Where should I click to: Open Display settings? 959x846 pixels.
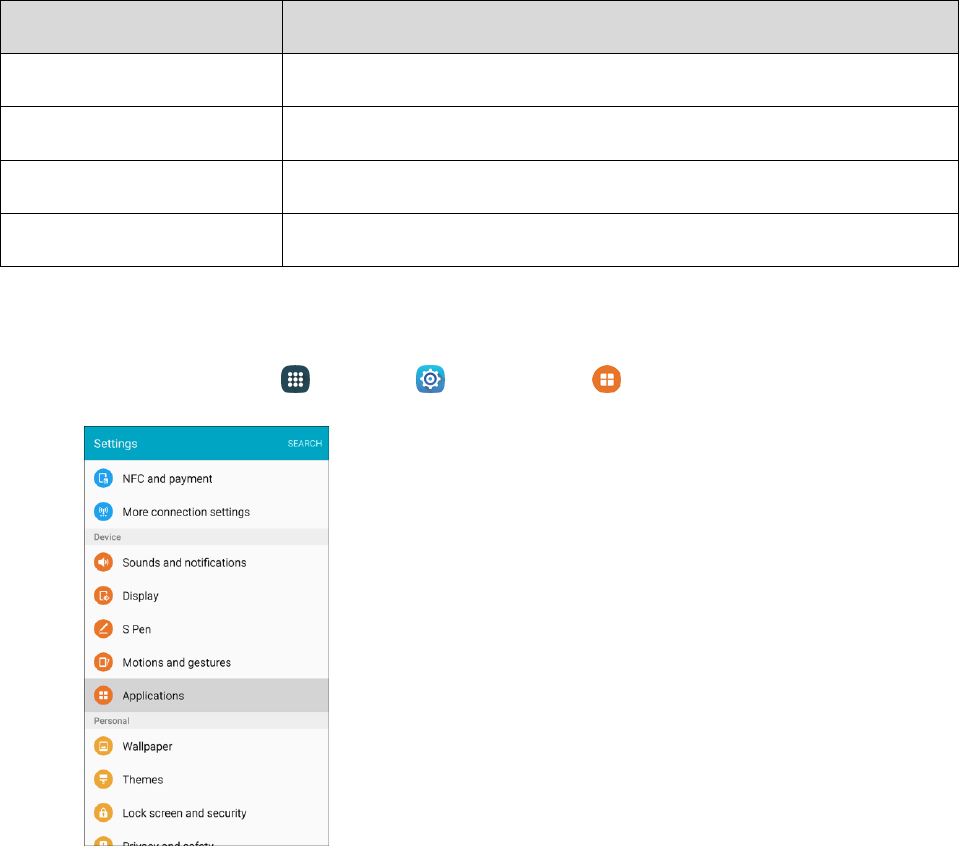[x=207, y=595]
